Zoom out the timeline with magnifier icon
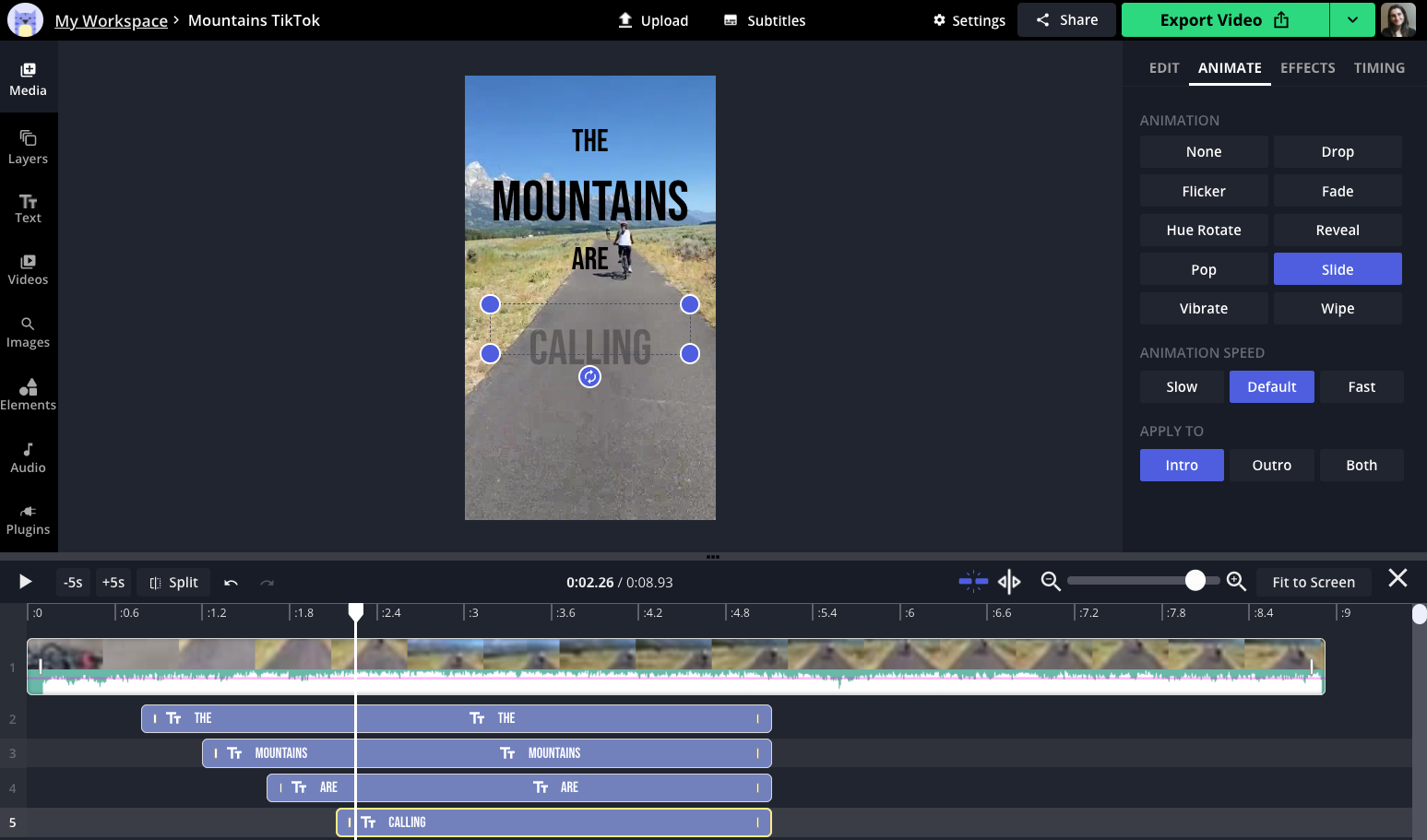This screenshot has width=1427, height=840. [x=1050, y=581]
